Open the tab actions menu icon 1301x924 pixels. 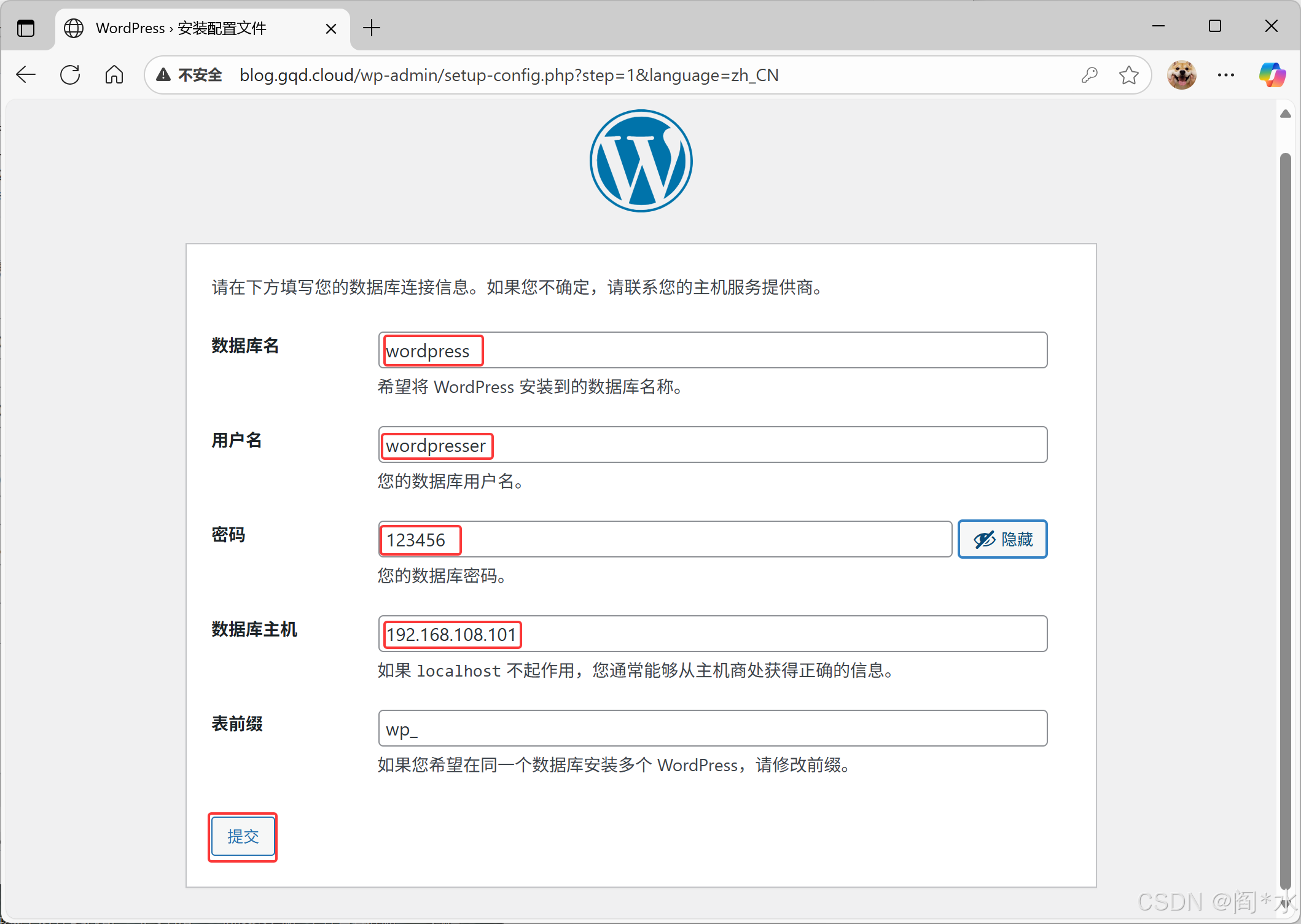point(26,28)
